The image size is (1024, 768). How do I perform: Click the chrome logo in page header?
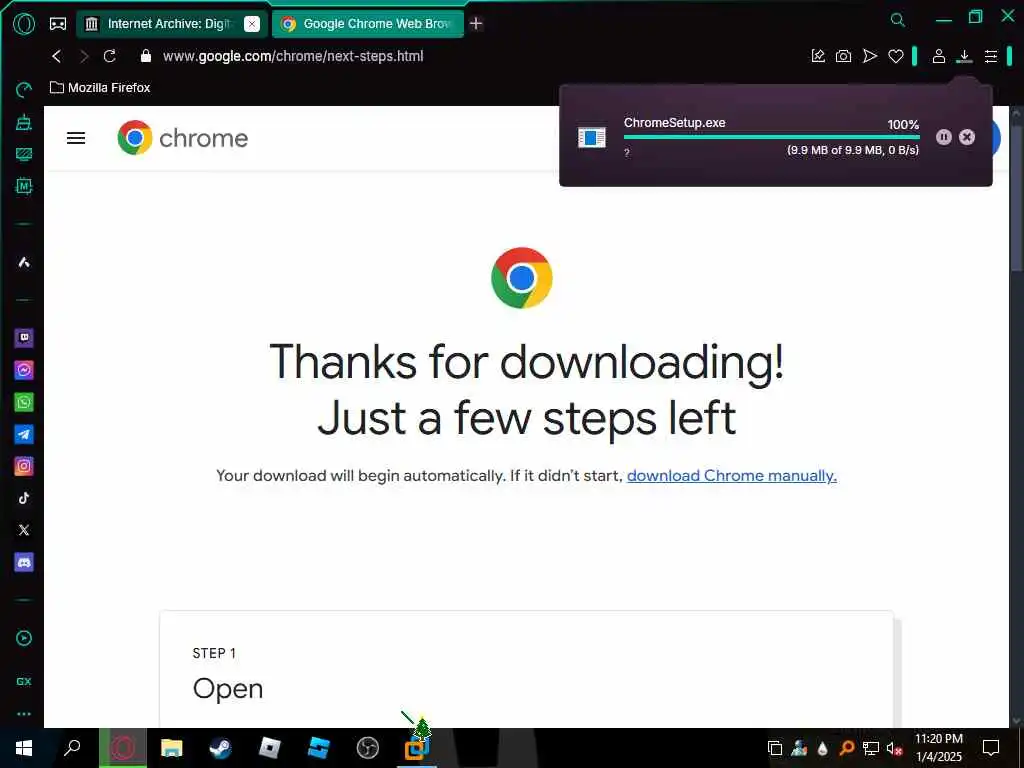click(x=183, y=138)
